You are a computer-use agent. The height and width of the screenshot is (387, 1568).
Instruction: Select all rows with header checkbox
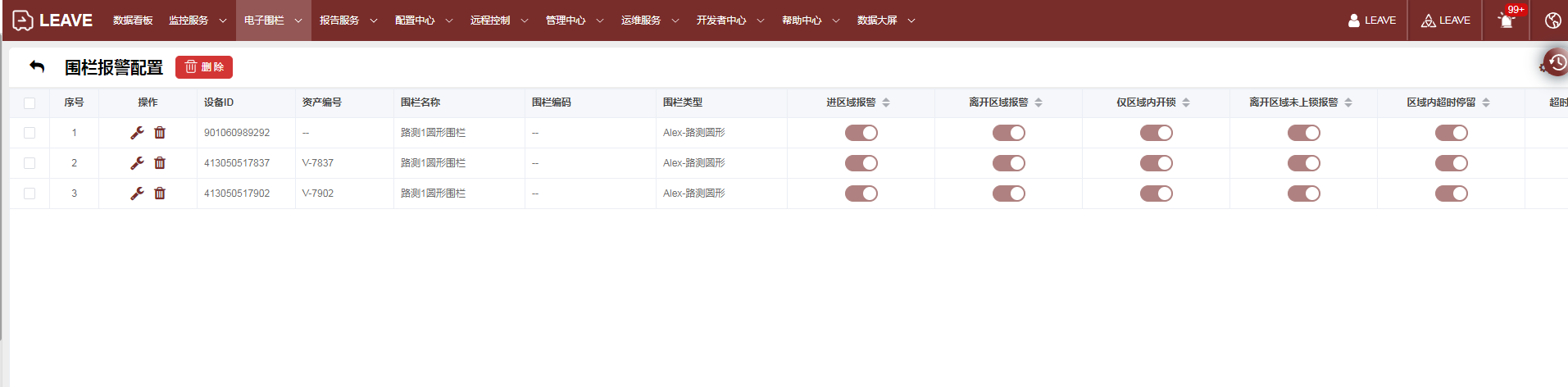point(30,102)
